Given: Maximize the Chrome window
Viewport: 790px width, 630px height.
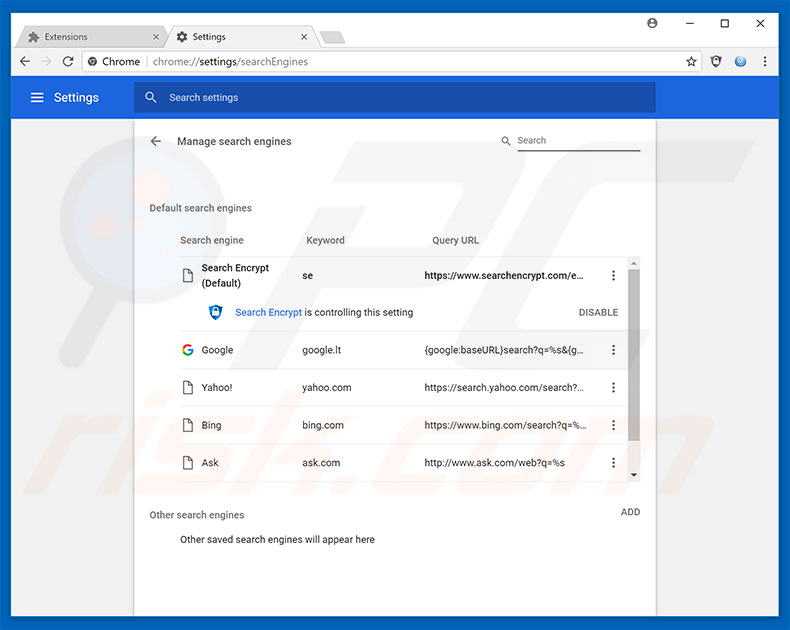Looking at the screenshot, I should [x=725, y=23].
